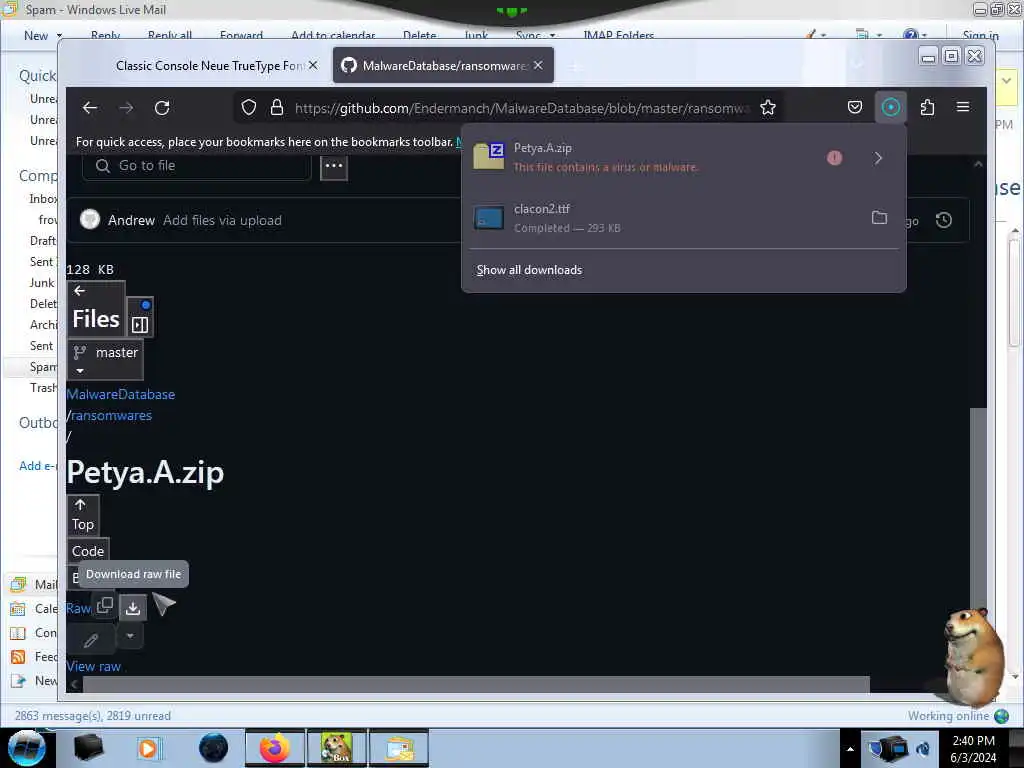Click the back arrow above Files

click(80, 291)
